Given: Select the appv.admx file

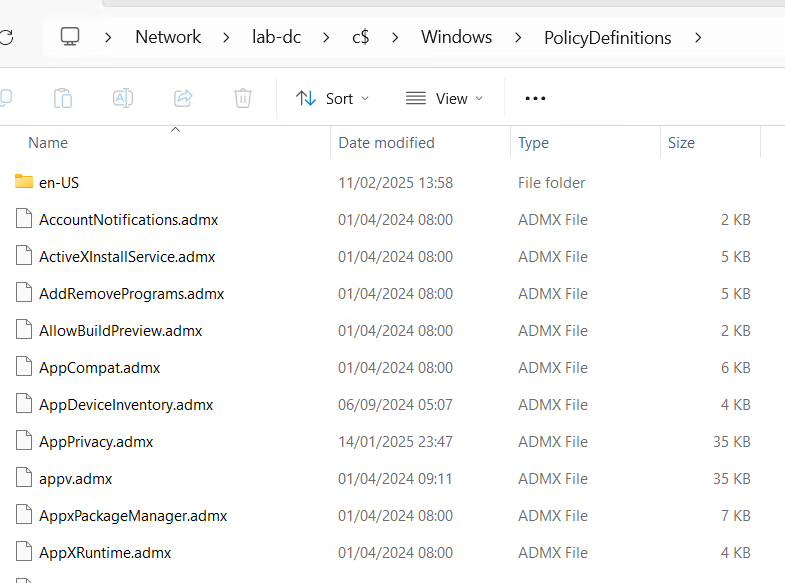Looking at the screenshot, I should tap(75, 478).
